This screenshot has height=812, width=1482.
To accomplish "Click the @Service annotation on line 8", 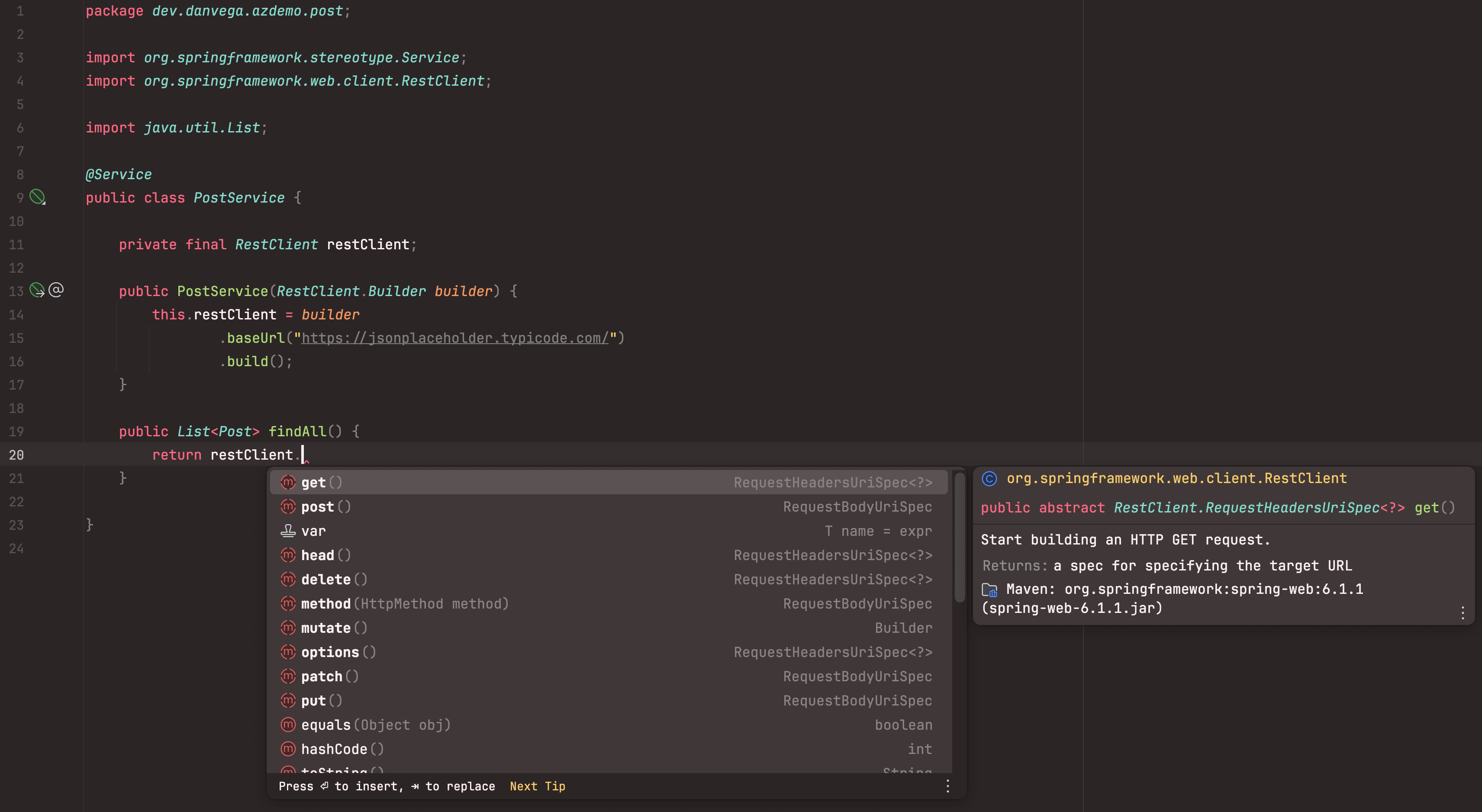I will click(119, 174).
